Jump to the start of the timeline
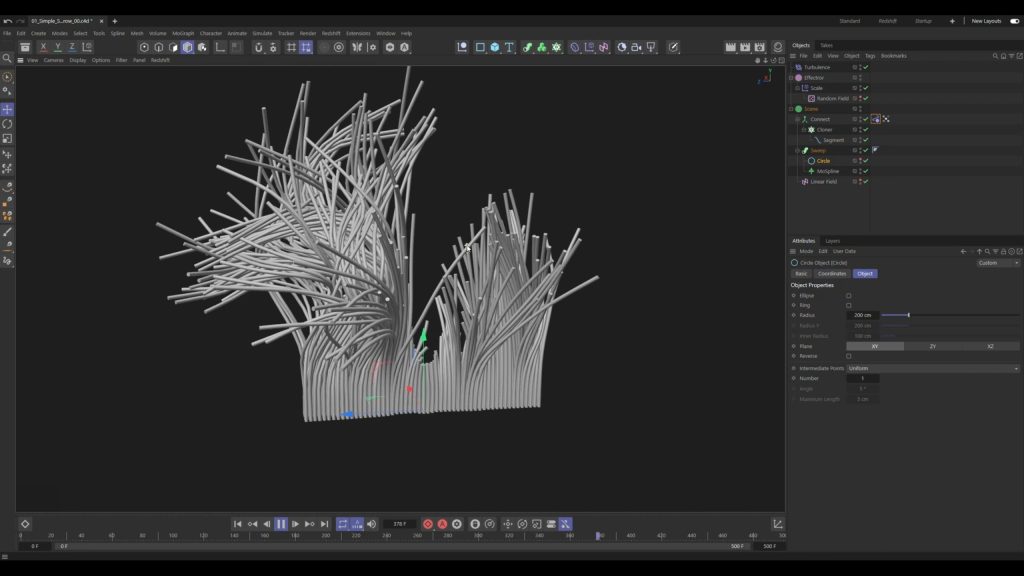1024x576 pixels. point(238,524)
